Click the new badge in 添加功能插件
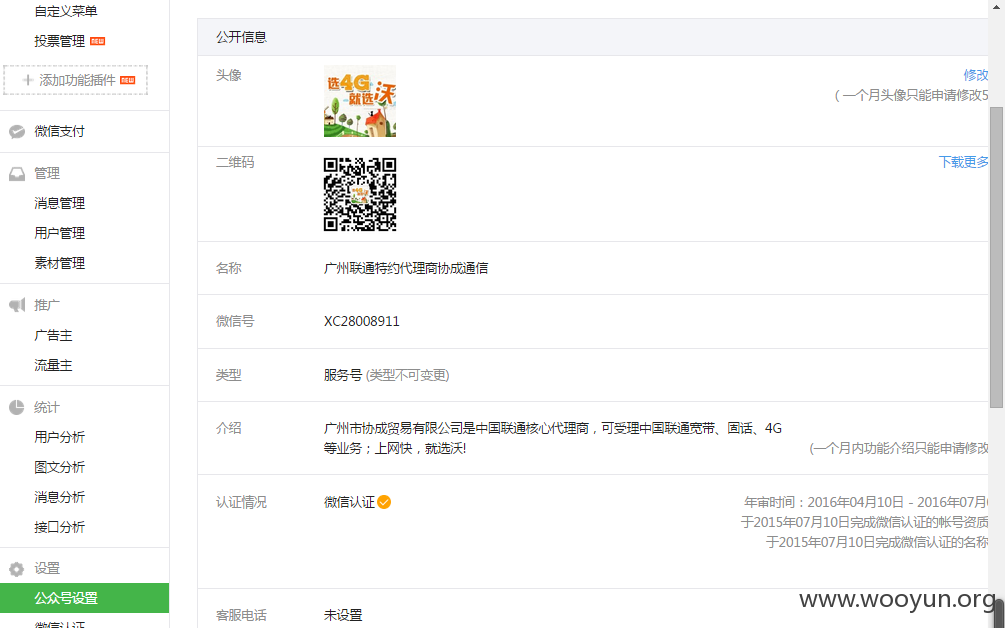 tap(128, 80)
